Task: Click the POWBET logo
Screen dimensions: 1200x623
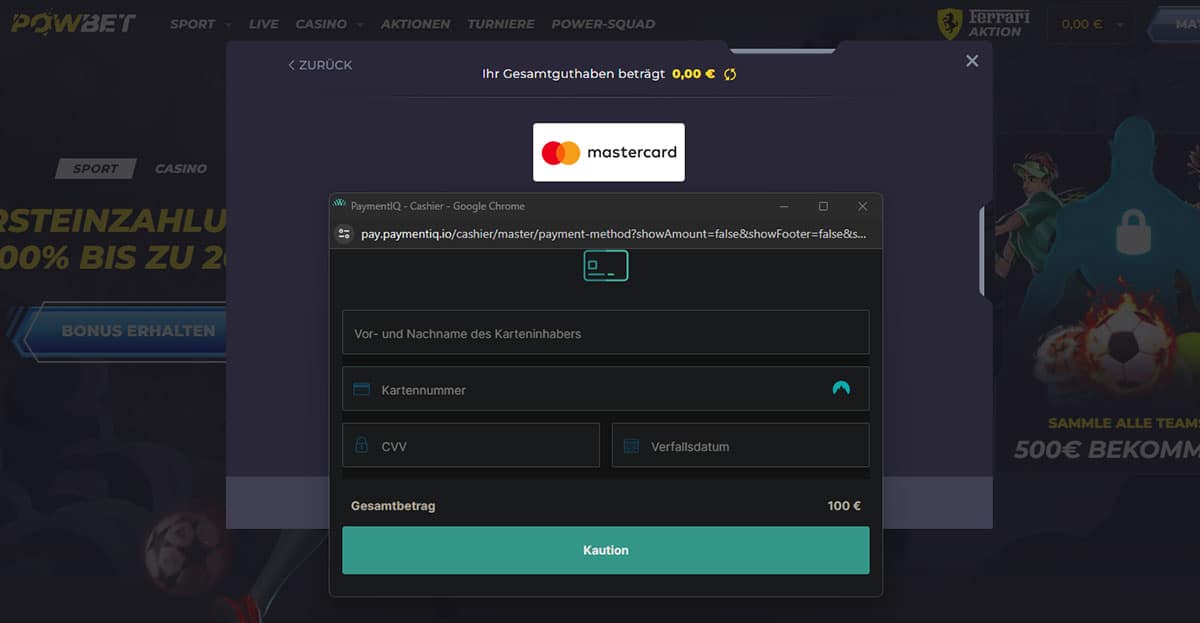Action: tap(73, 22)
